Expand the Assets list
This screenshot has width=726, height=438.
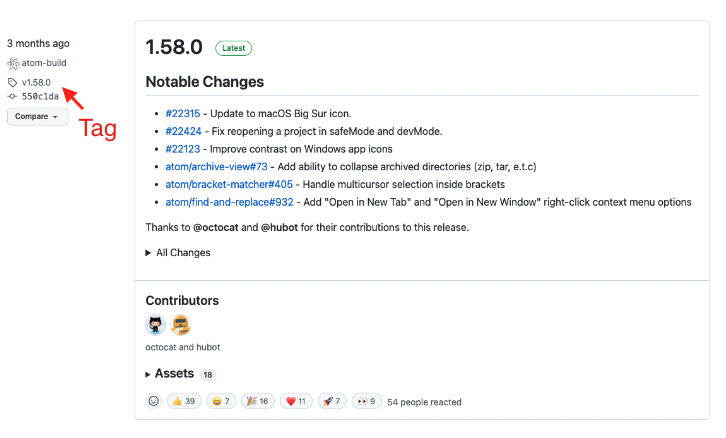(173, 374)
